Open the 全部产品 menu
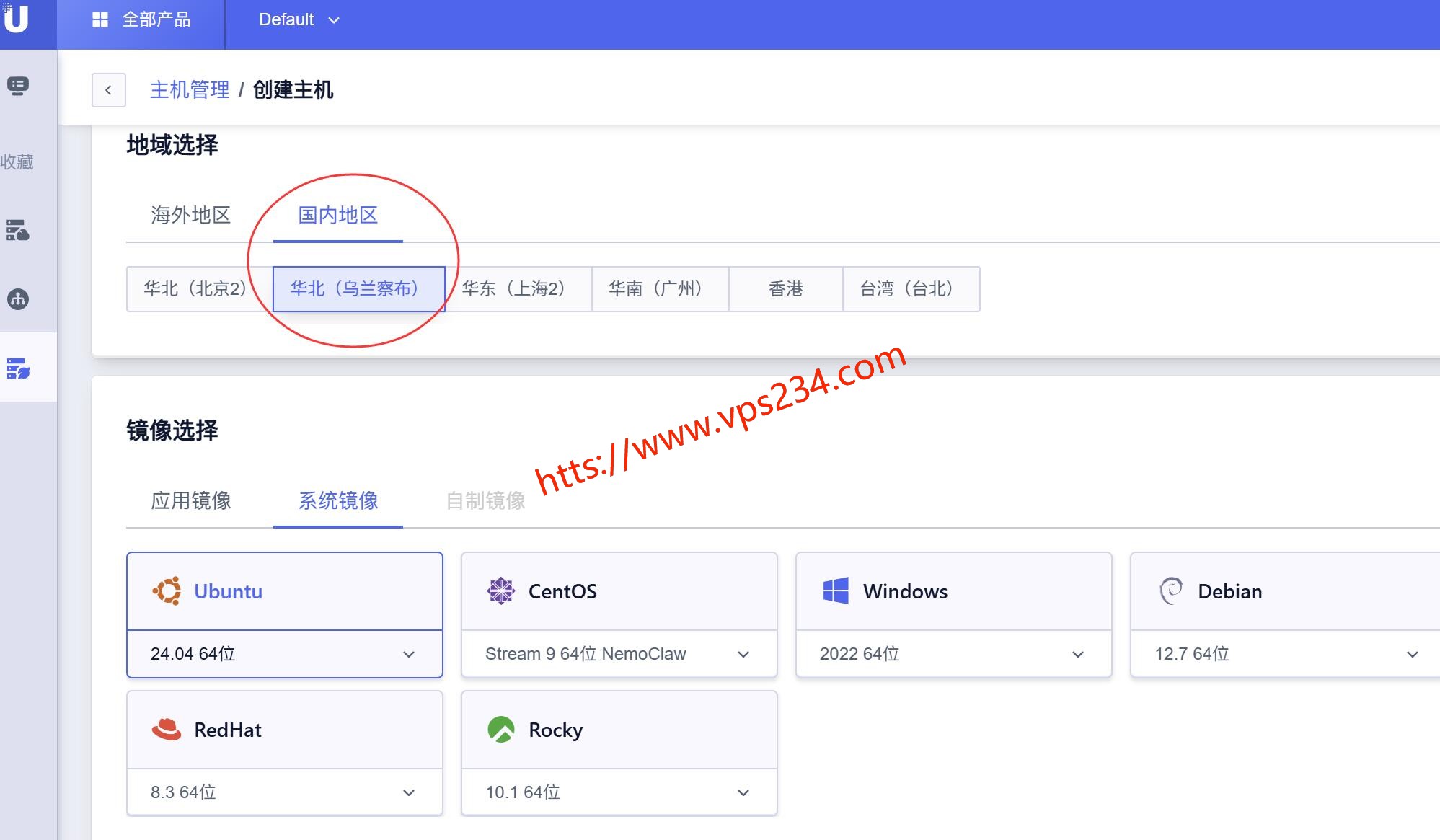Screen dimensions: 1440x840 142,19
